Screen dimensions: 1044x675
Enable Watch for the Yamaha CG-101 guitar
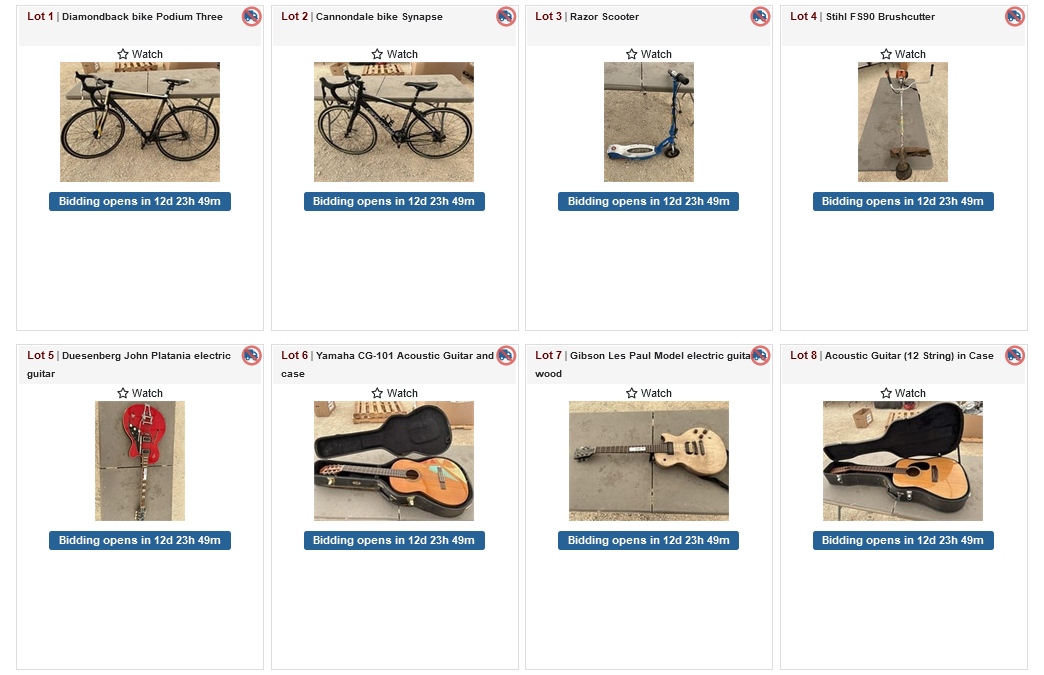click(393, 393)
